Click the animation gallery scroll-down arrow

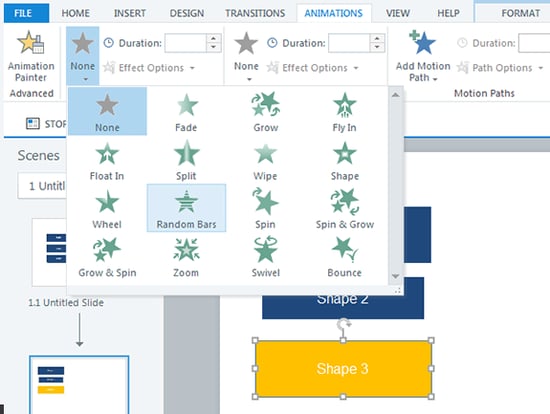click(395, 276)
